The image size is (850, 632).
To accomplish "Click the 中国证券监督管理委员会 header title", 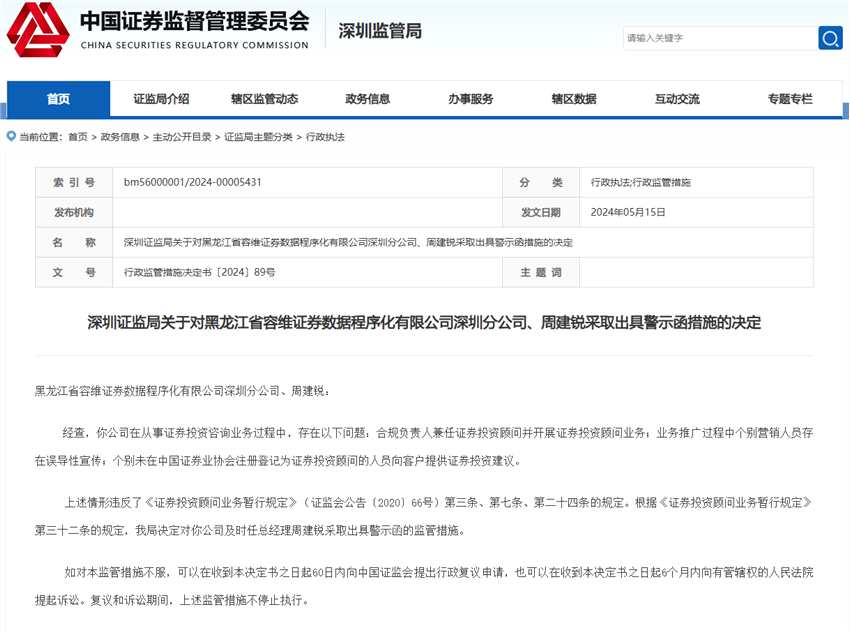I will [195, 21].
